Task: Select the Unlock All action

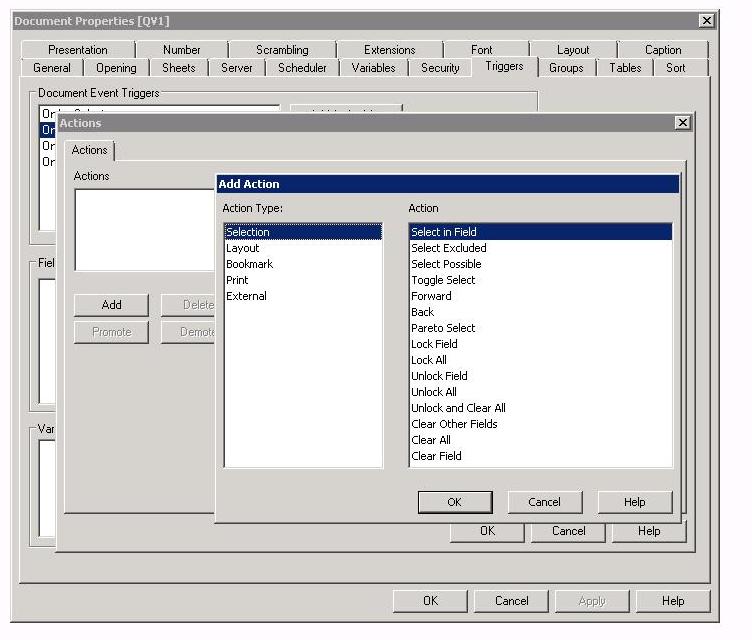Action: pyautogui.click(x=434, y=392)
